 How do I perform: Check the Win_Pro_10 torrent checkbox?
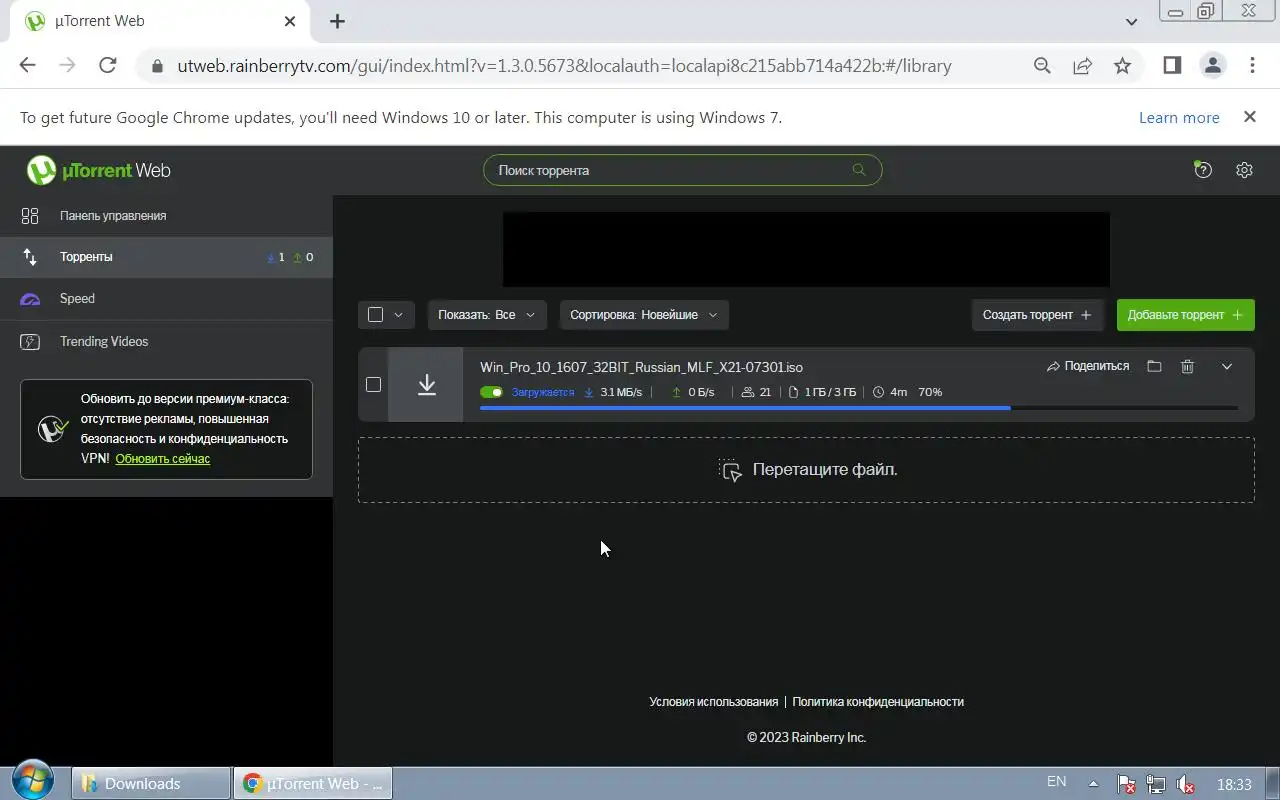373,384
